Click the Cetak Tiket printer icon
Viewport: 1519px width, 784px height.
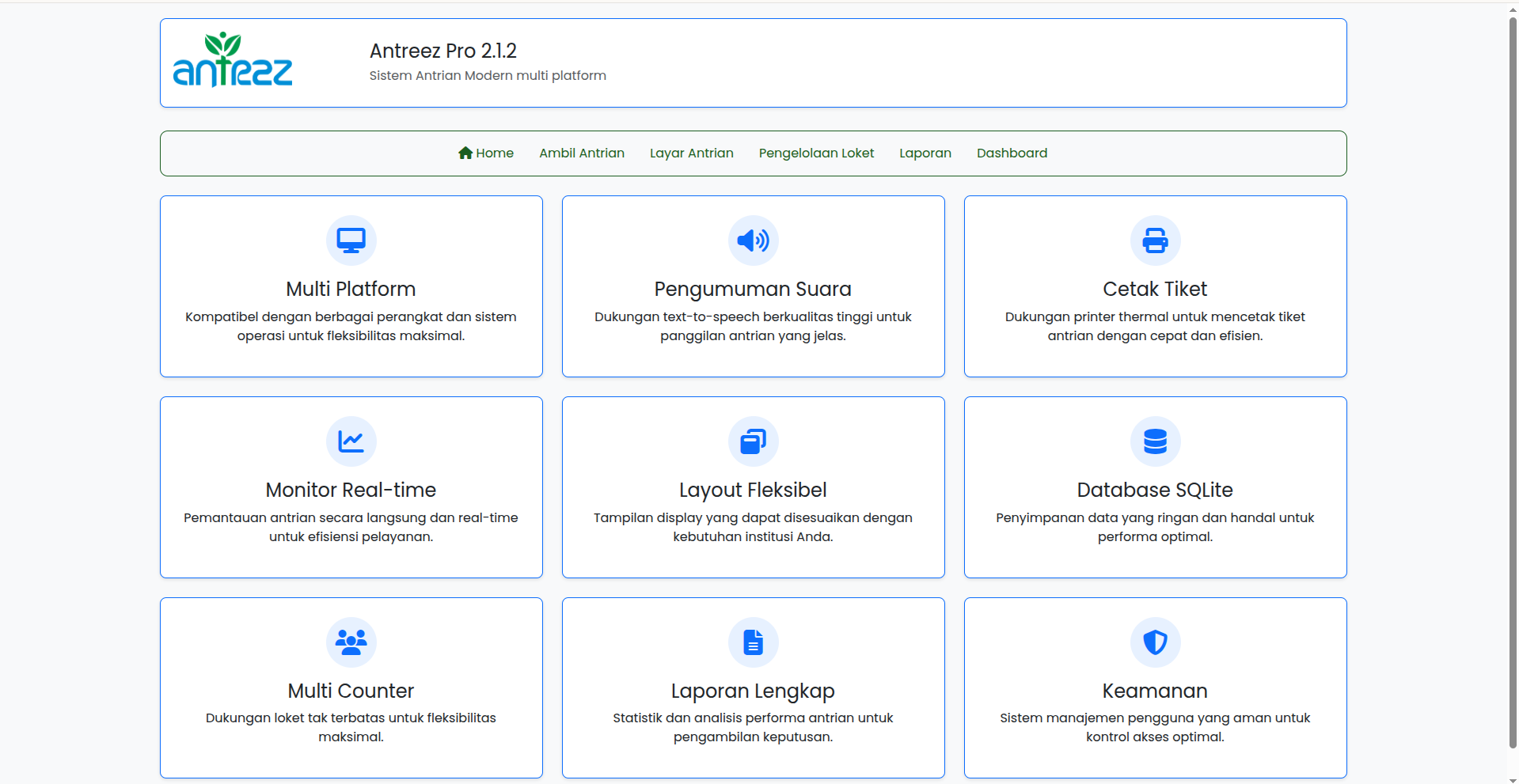(1155, 241)
